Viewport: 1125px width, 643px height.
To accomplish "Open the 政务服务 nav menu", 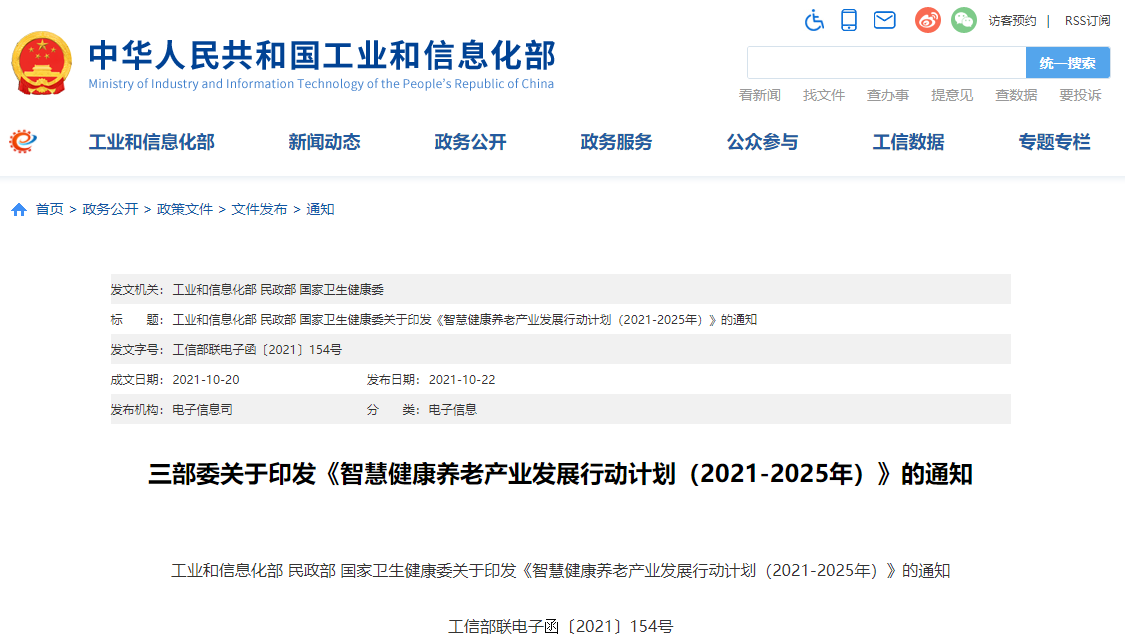I will point(616,142).
